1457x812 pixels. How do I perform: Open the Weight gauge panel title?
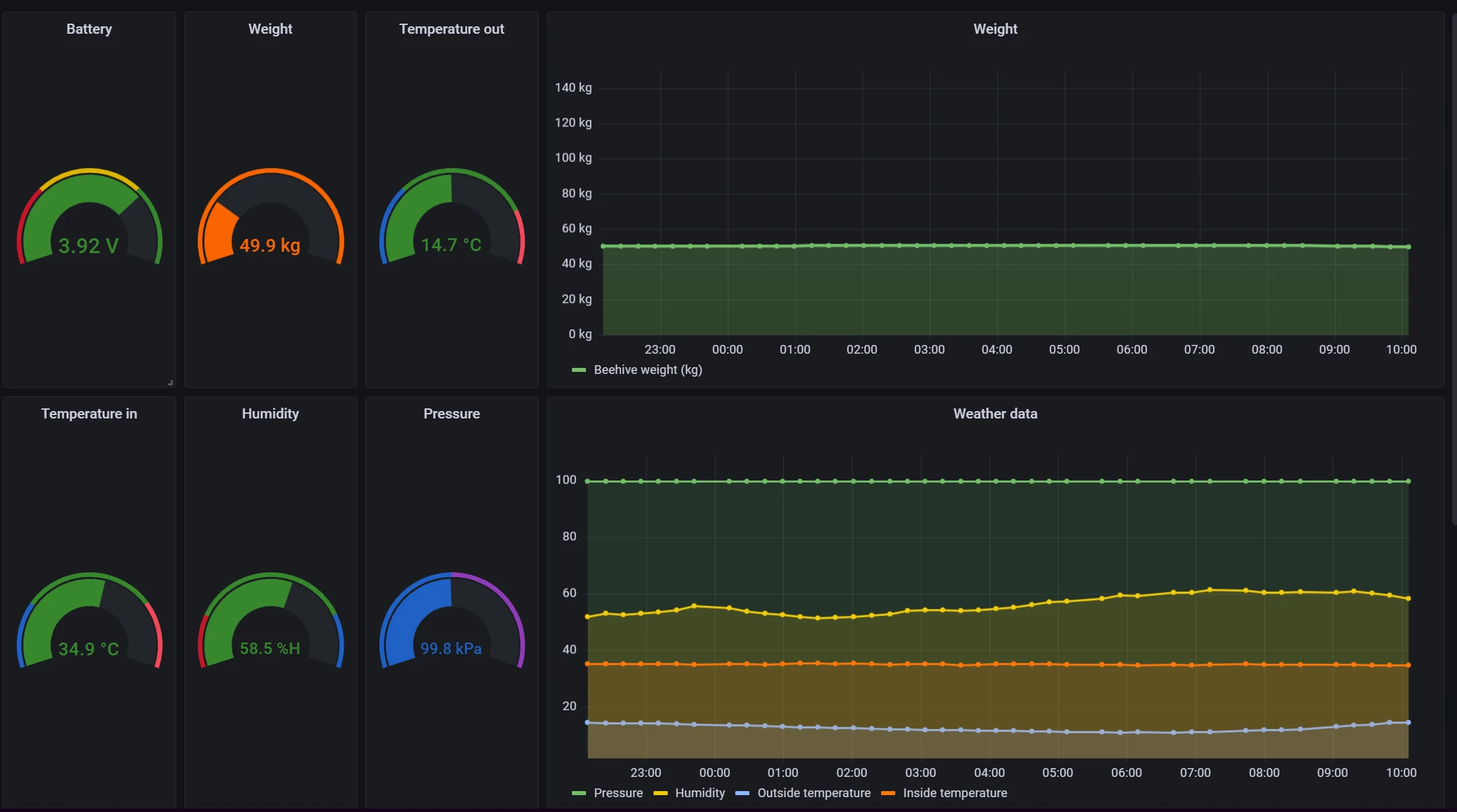[x=270, y=29]
